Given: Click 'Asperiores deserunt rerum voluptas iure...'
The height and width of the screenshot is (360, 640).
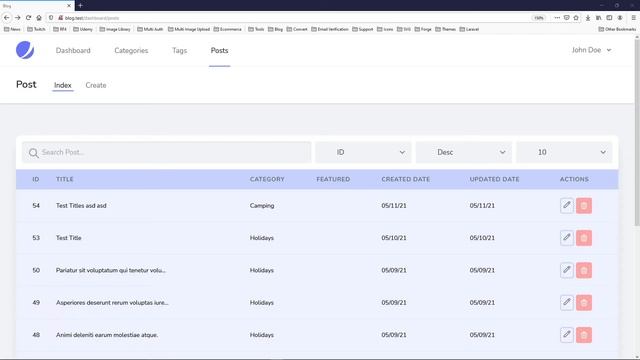Looking at the screenshot, I should (x=112, y=302).
